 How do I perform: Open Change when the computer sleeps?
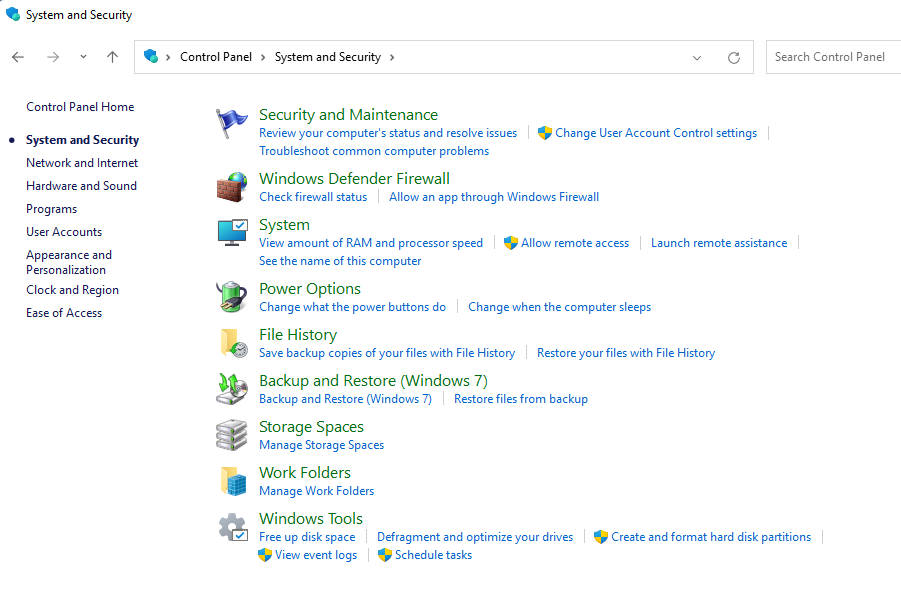point(559,307)
